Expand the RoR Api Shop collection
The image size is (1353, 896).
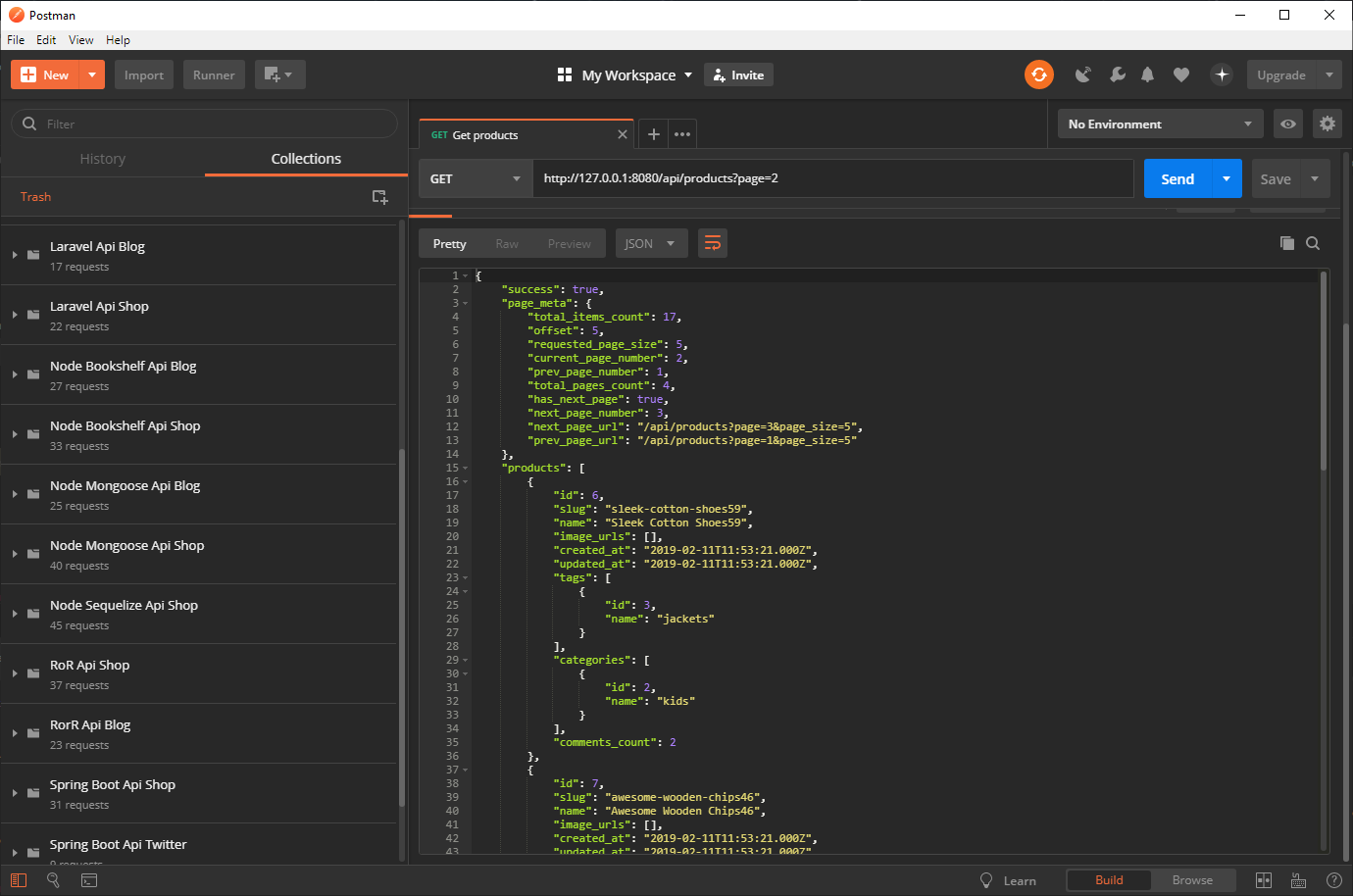pyautogui.click(x=15, y=673)
